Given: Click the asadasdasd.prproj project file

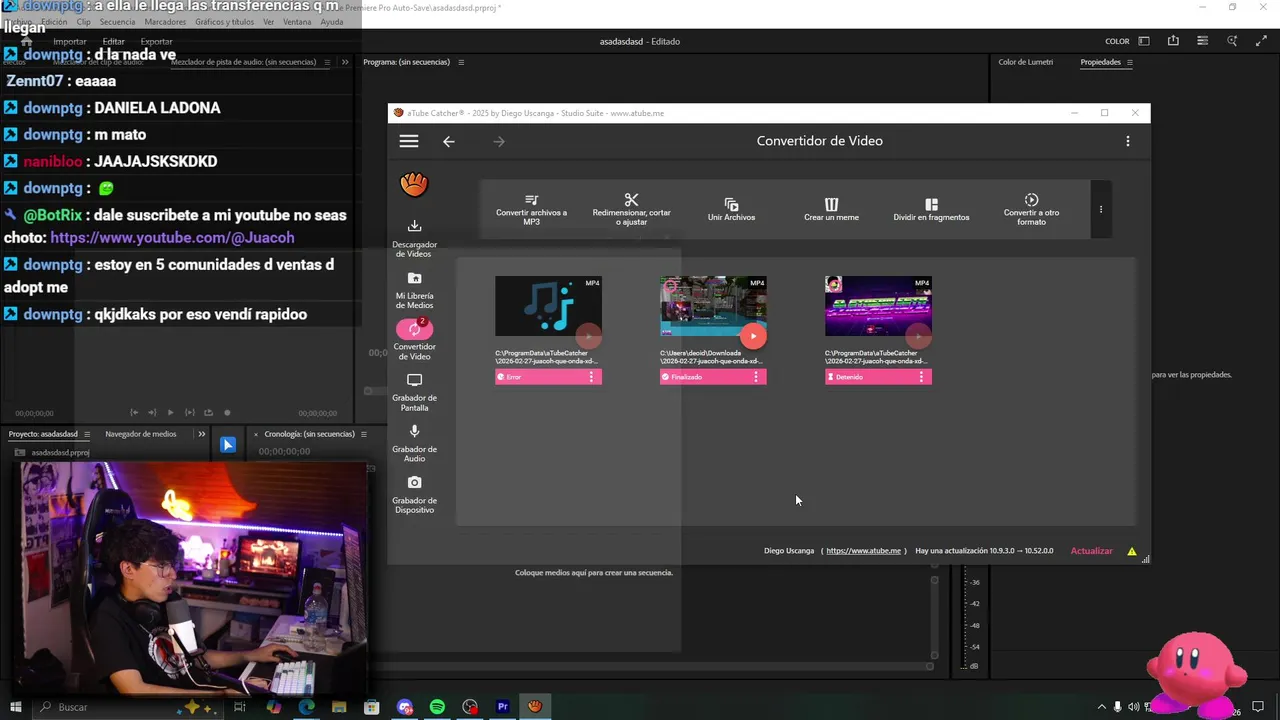Looking at the screenshot, I should point(60,452).
